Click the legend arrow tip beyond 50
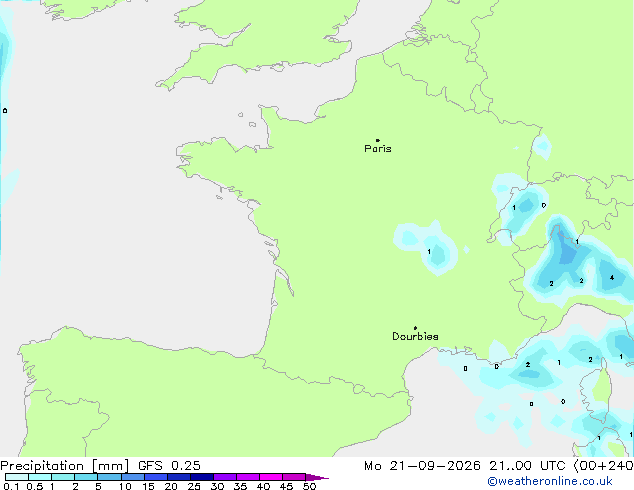The width and height of the screenshot is (634, 490). click(317, 477)
